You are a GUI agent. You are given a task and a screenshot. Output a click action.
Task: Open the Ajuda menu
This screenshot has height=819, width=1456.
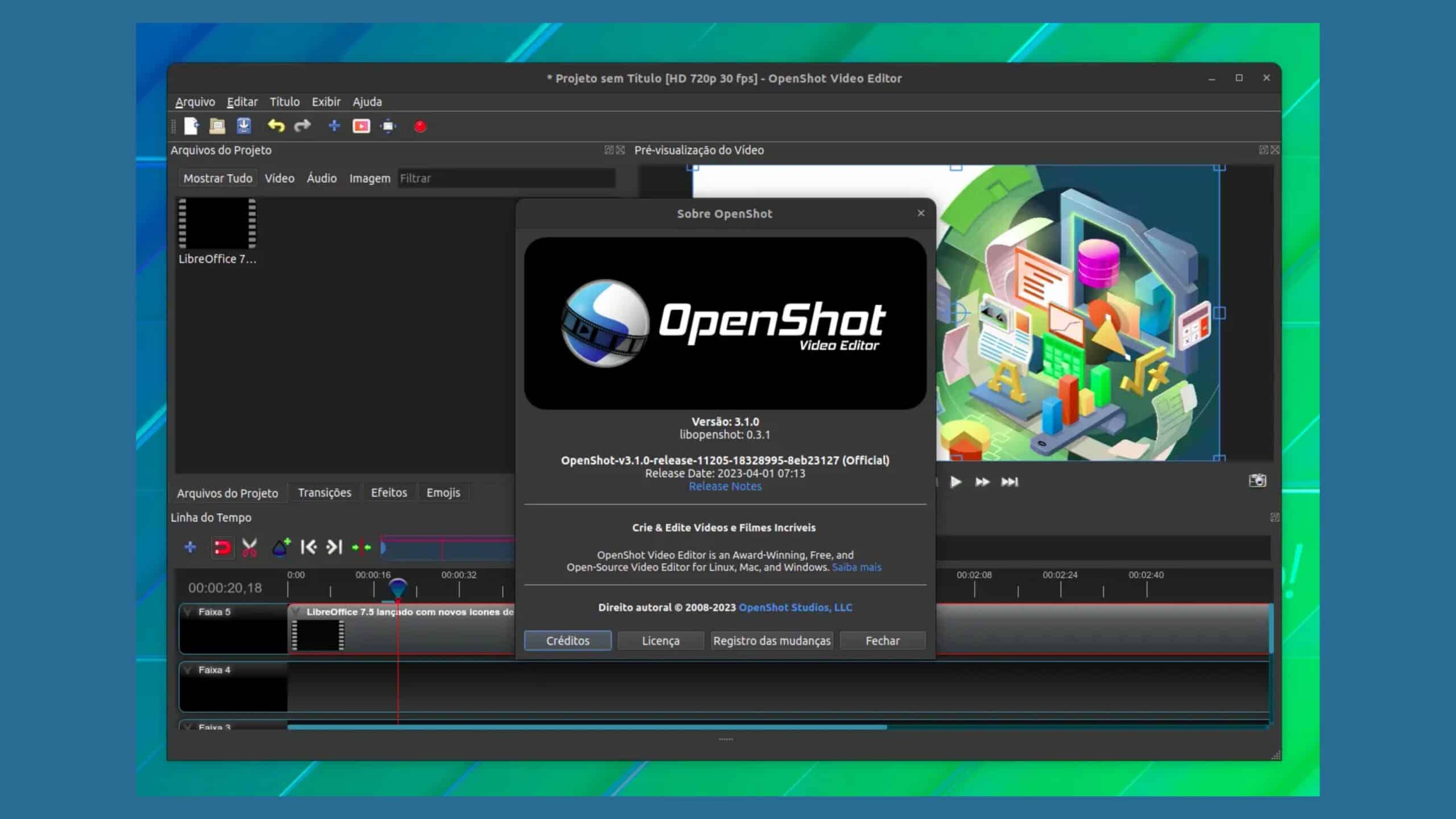tap(367, 102)
